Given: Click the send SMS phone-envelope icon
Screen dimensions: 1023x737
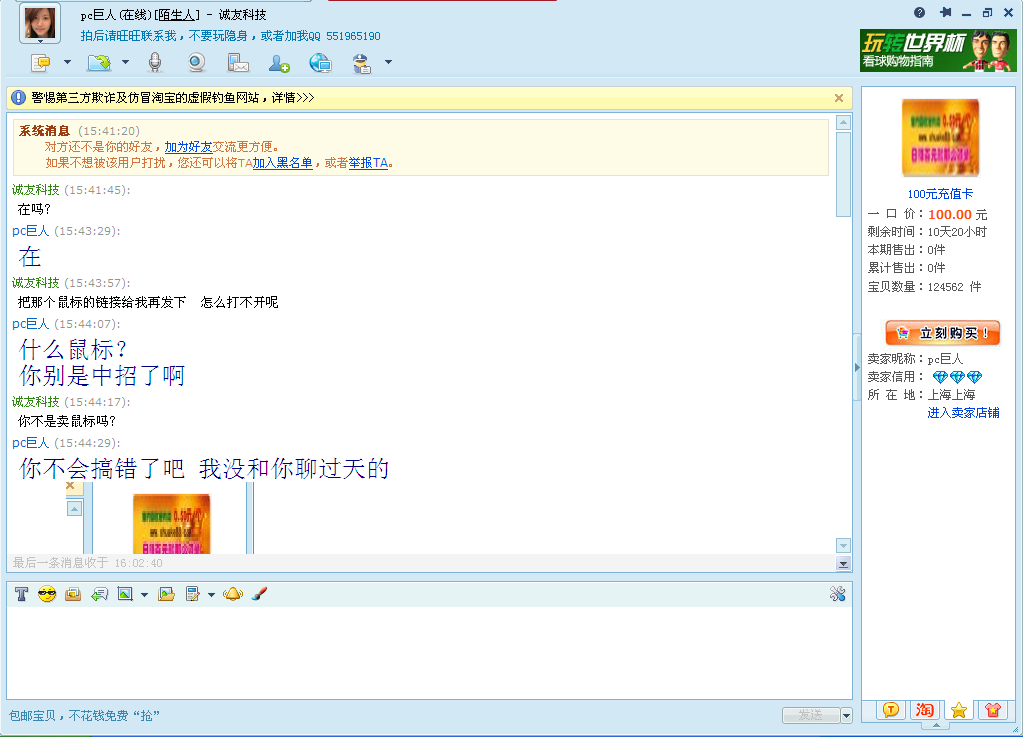Looking at the screenshot, I should pyautogui.click(x=238, y=63).
